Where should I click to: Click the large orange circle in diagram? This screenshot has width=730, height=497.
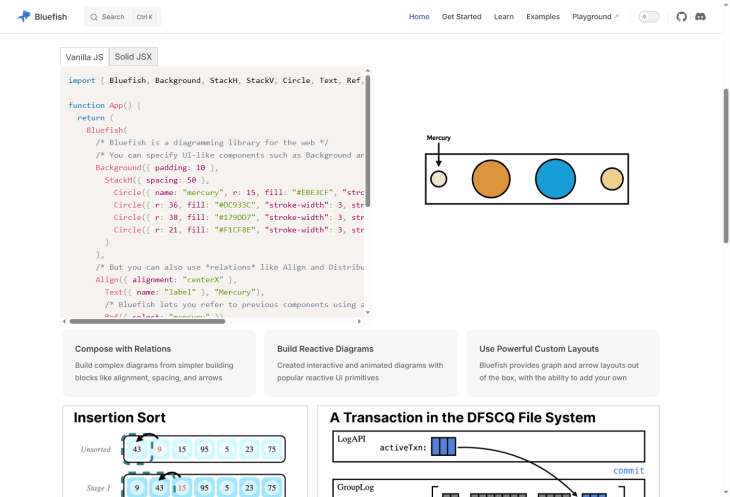point(491,179)
